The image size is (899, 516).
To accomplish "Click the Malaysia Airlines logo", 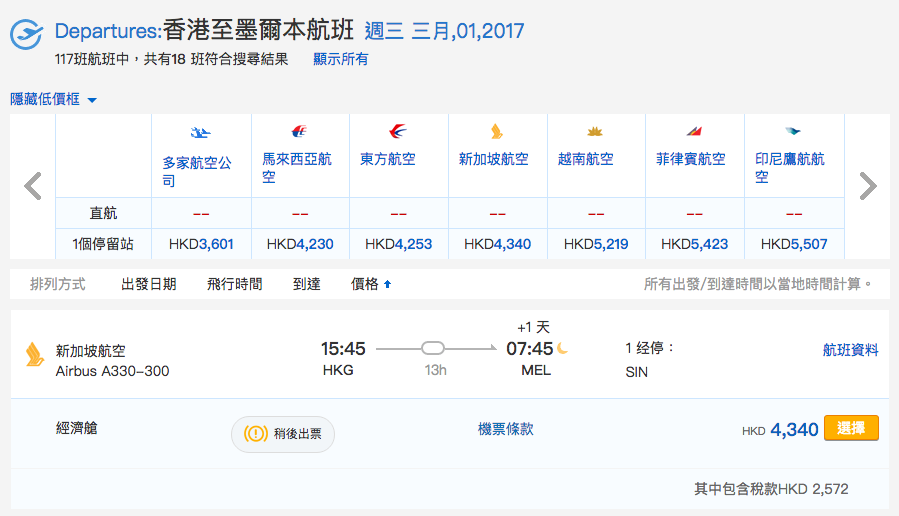I will 299,131.
